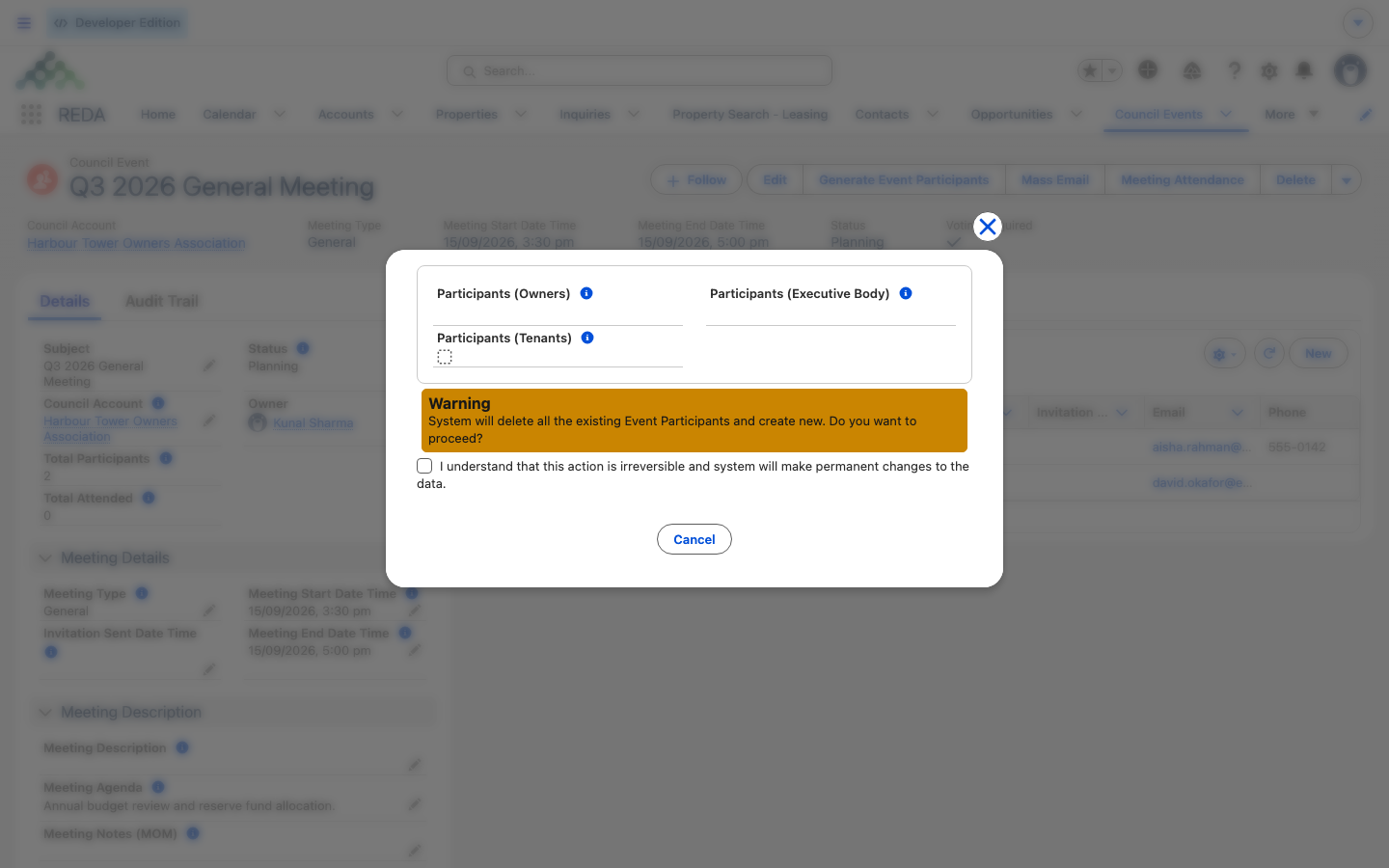Click the favorites star icon
The height and width of the screenshot is (868, 1389).
pyautogui.click(x=1090, y=70)
